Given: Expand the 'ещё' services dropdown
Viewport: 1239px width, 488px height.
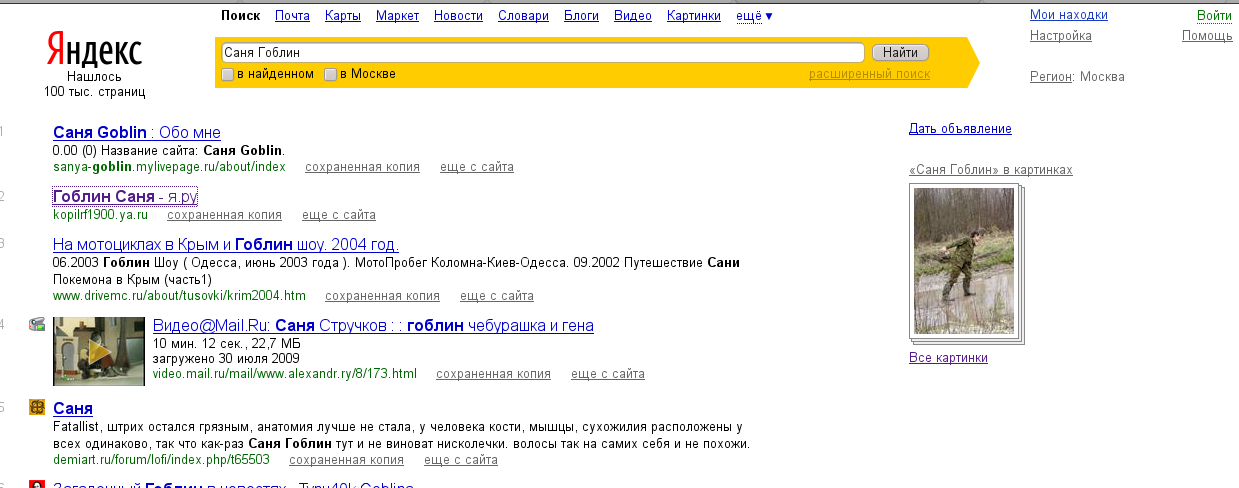Looking at the screenshot, I should pyautogui.click(x=754, y=16).
